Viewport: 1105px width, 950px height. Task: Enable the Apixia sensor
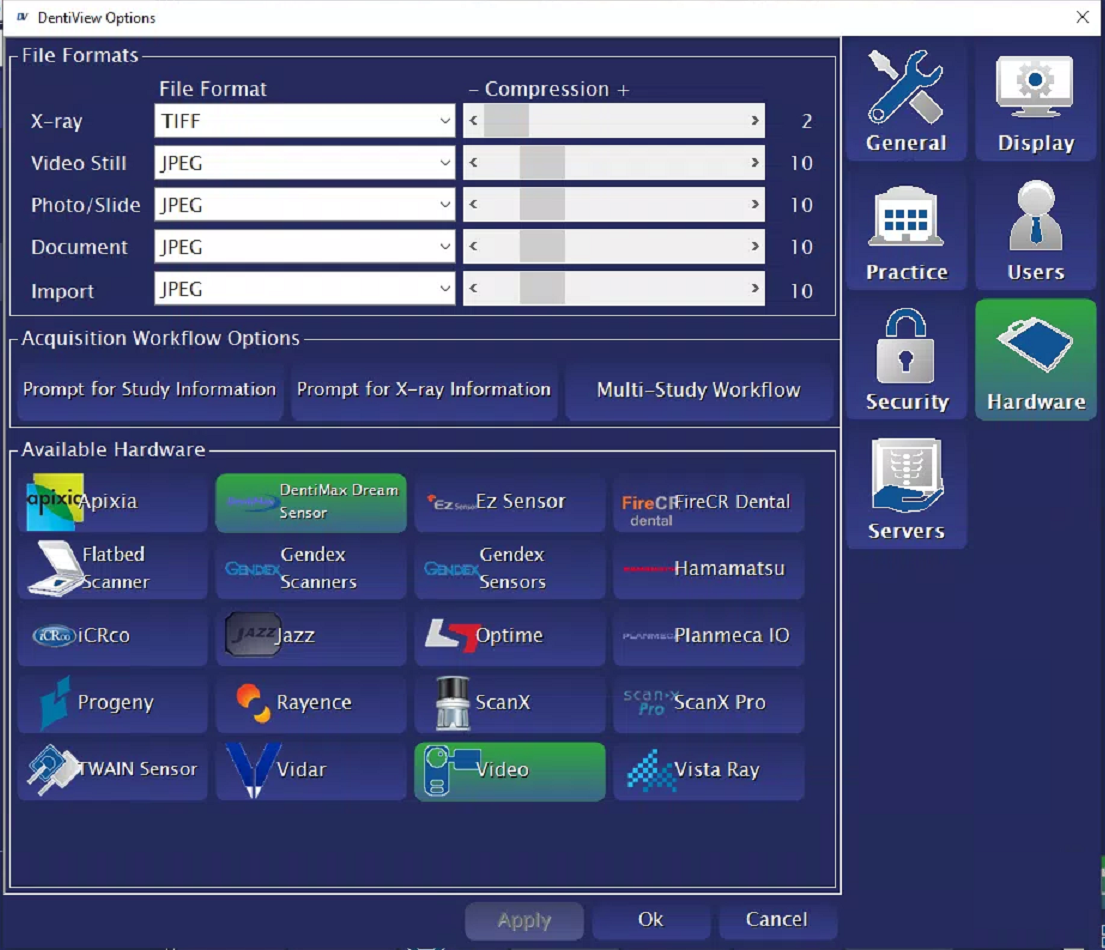(x=112, y=503)
